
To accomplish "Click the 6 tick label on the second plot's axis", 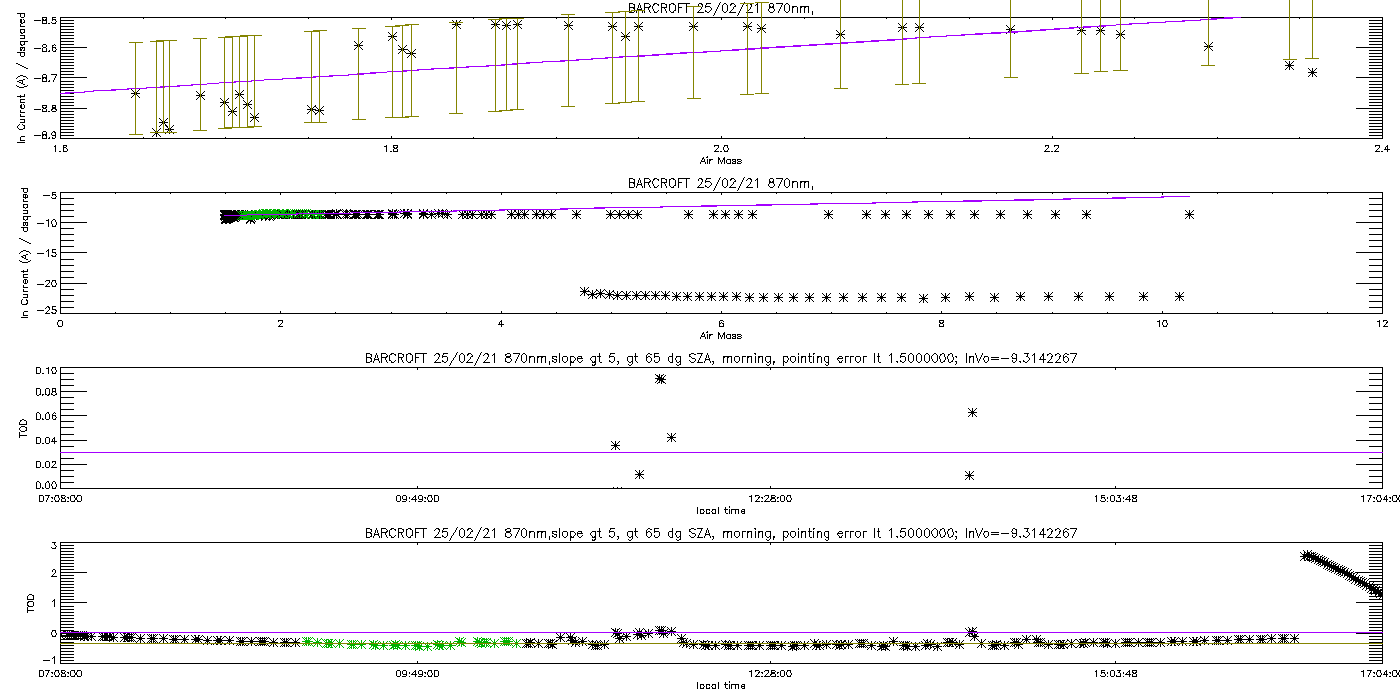I will tap(721, 324).
